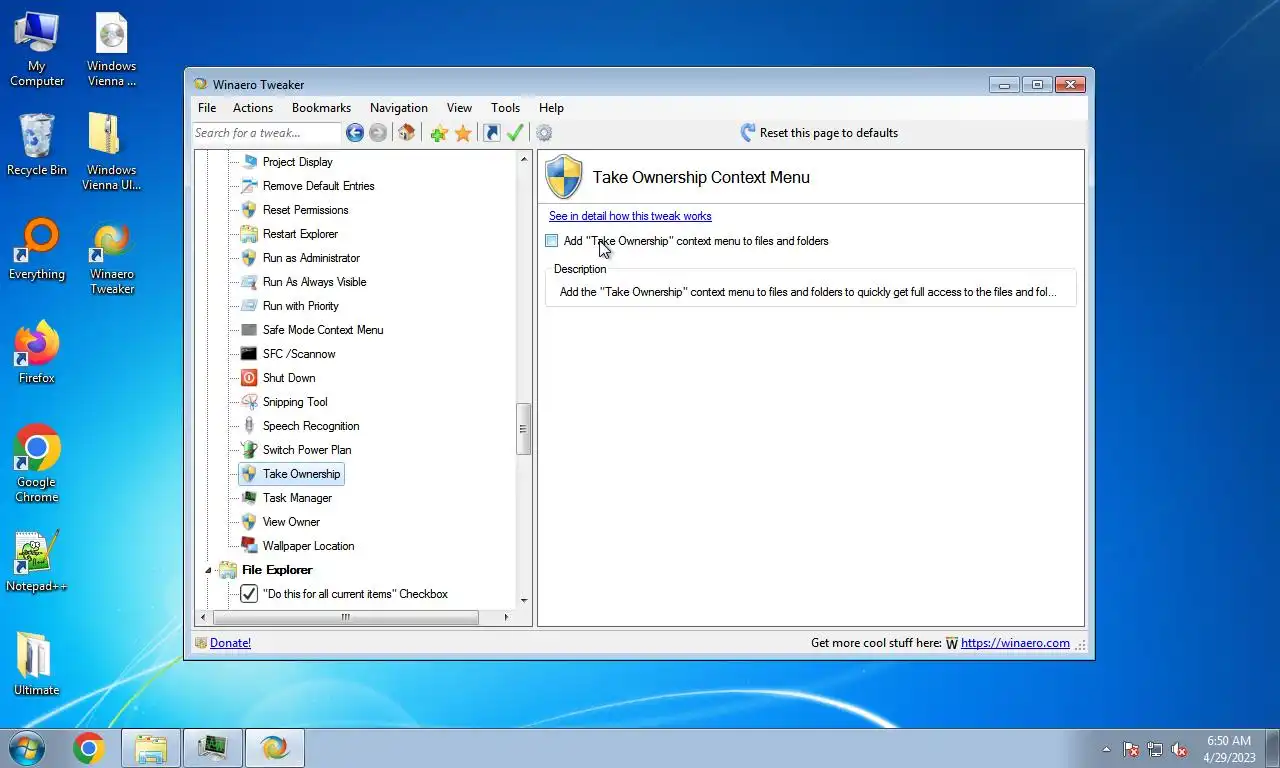Image resolution: width=1280 pixels, height=768 pixels.
Task: Click the Remove Default Entries icon
Action: [x=249, y=186]
